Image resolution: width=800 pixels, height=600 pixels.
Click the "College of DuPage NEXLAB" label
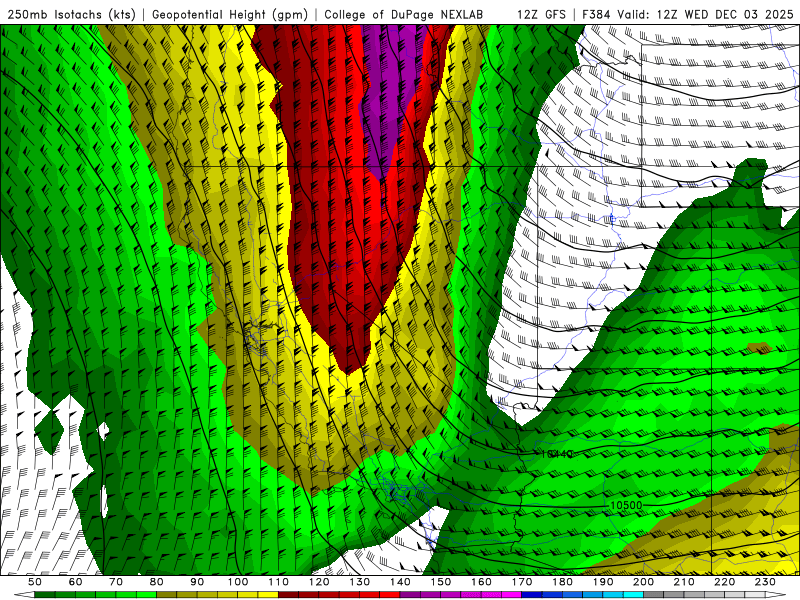[x=404, y=14]
